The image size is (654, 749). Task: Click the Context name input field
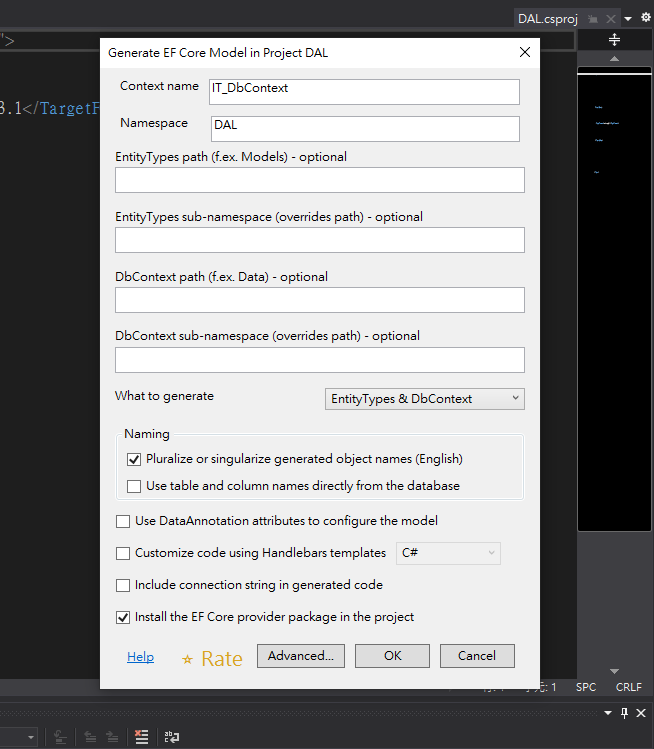point(364,92)
